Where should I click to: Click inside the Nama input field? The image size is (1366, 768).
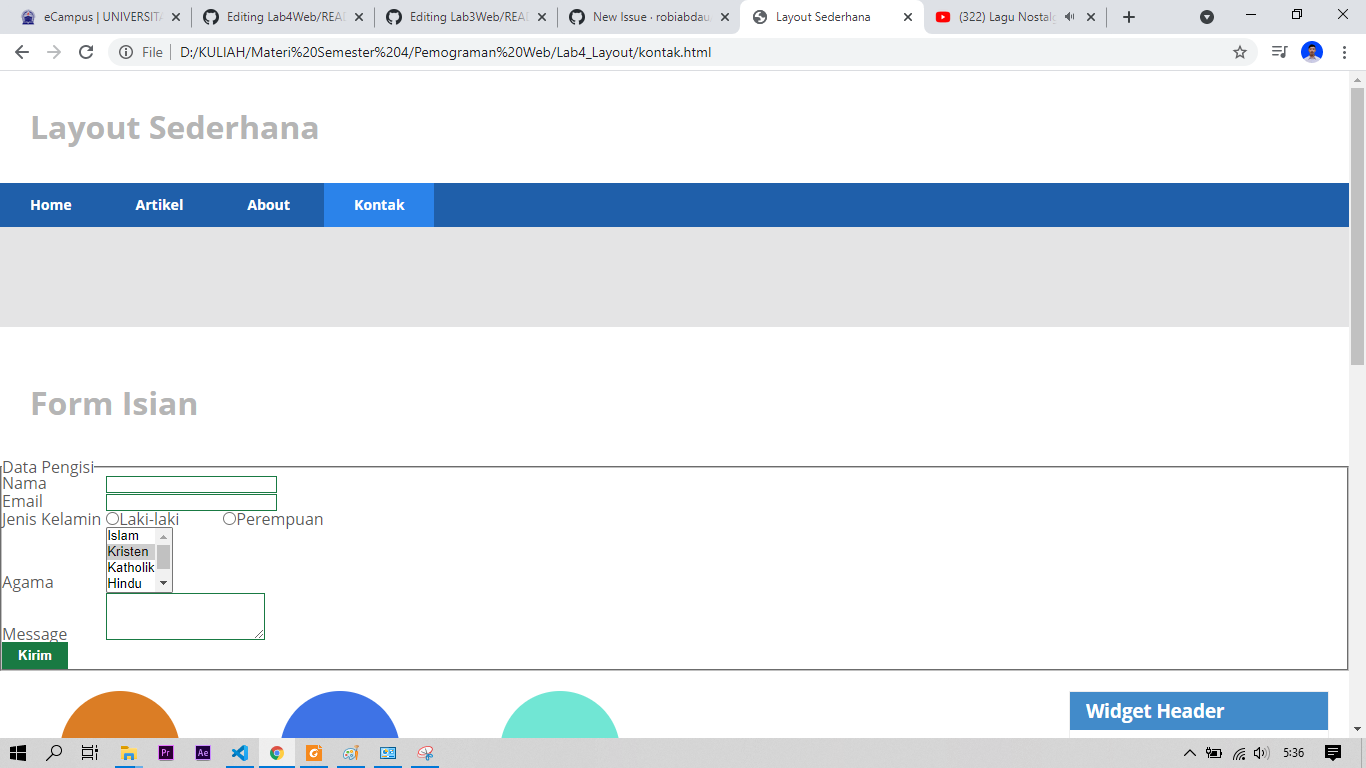[x=190, y=484]
